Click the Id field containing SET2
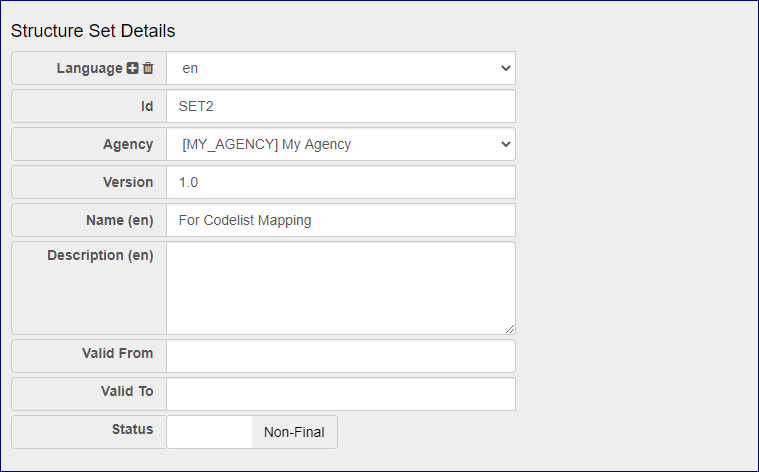This screenshot has width=759, height=472. point(341,106)
